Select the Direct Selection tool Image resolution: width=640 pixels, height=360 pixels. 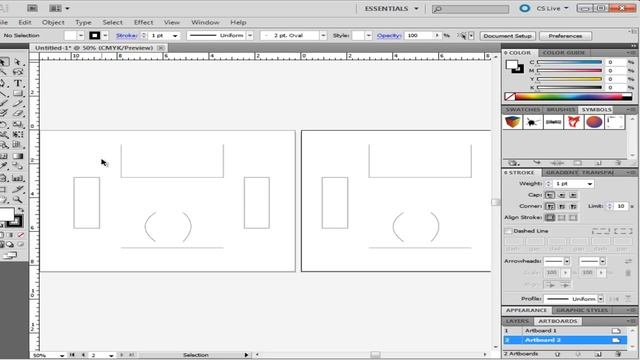(18, 62)
